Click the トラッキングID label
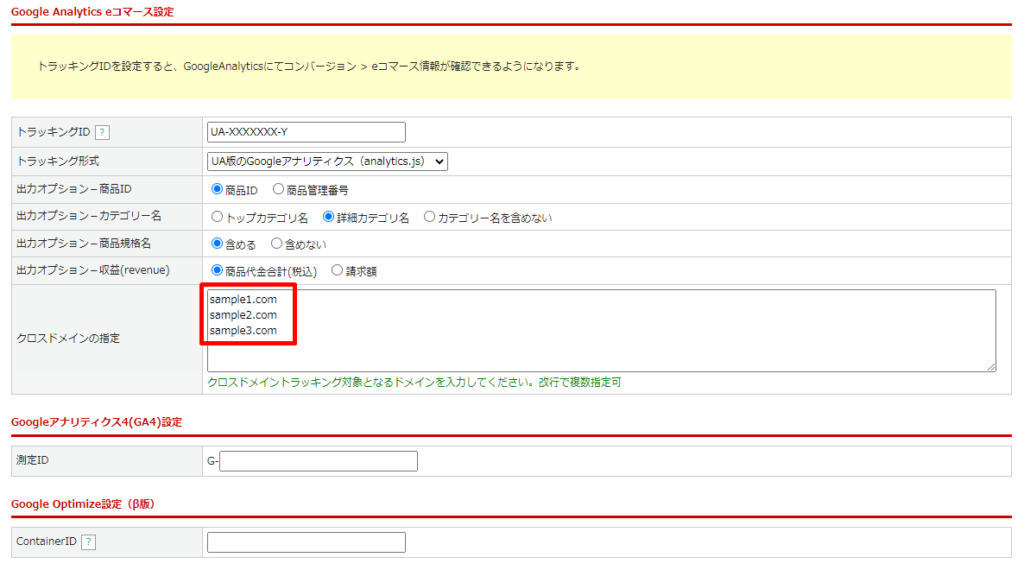The image size is (1024, 570). [54, 132]
